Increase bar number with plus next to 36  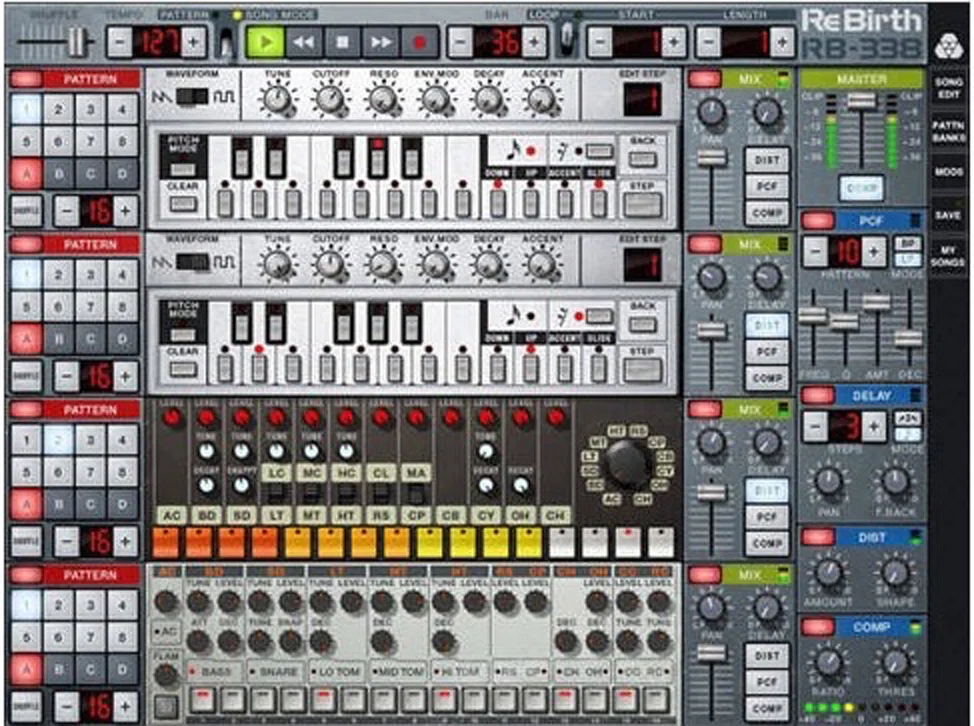pos(534,42)
